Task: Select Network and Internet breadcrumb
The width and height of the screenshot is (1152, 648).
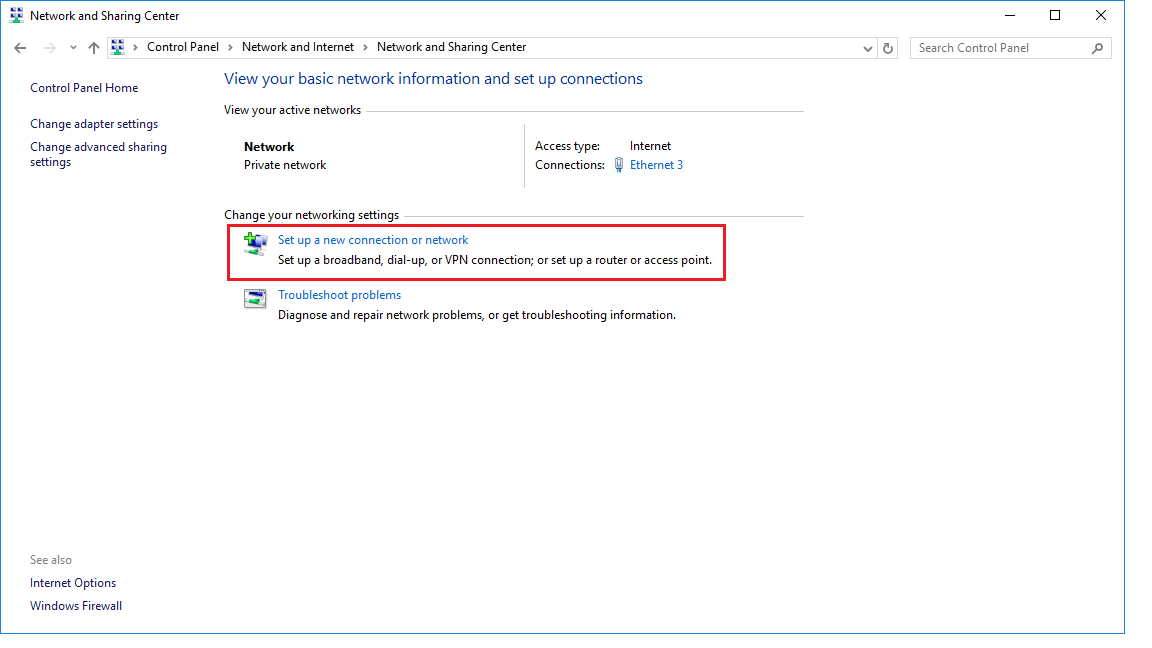Action: coord(298,47)
